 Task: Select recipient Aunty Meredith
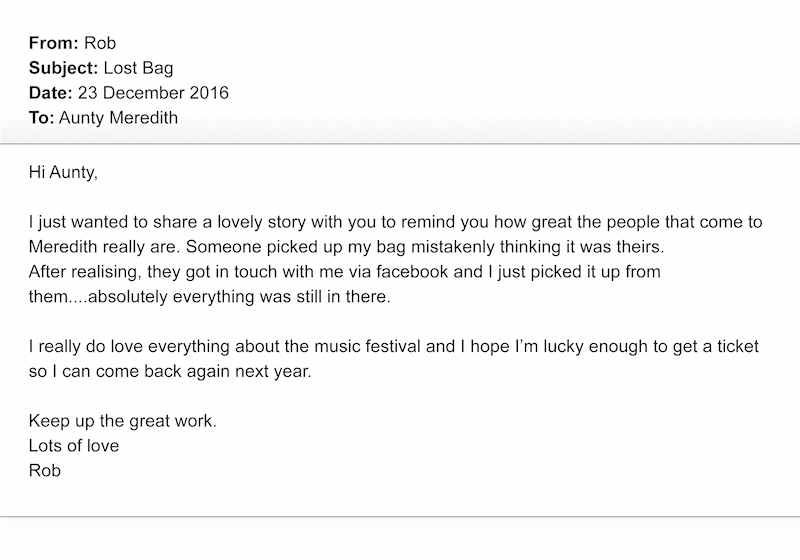118,118
